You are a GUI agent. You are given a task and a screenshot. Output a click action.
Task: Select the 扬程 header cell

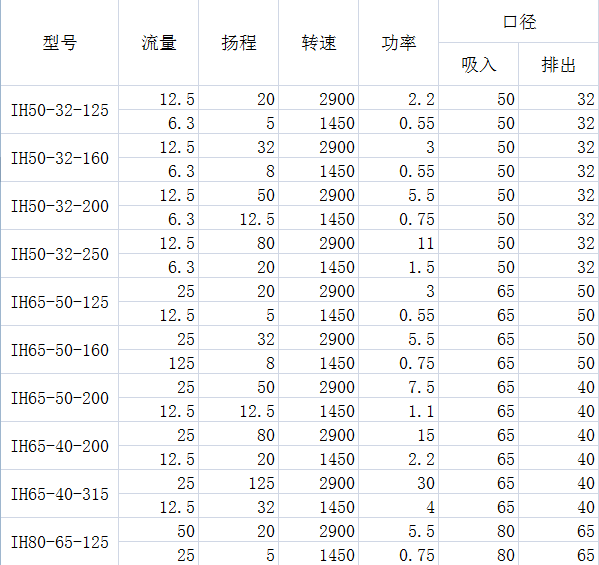(239, 42)
